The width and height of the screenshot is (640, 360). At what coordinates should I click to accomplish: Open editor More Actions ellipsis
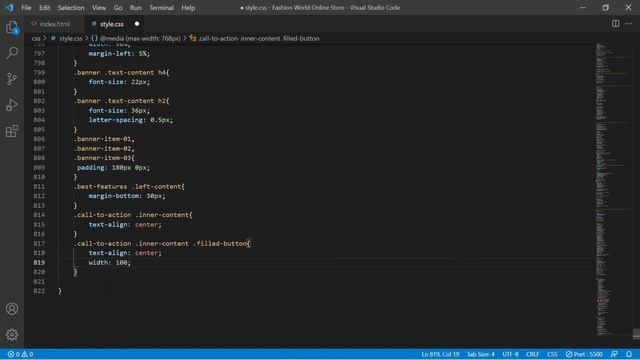(x=629, y=24)
